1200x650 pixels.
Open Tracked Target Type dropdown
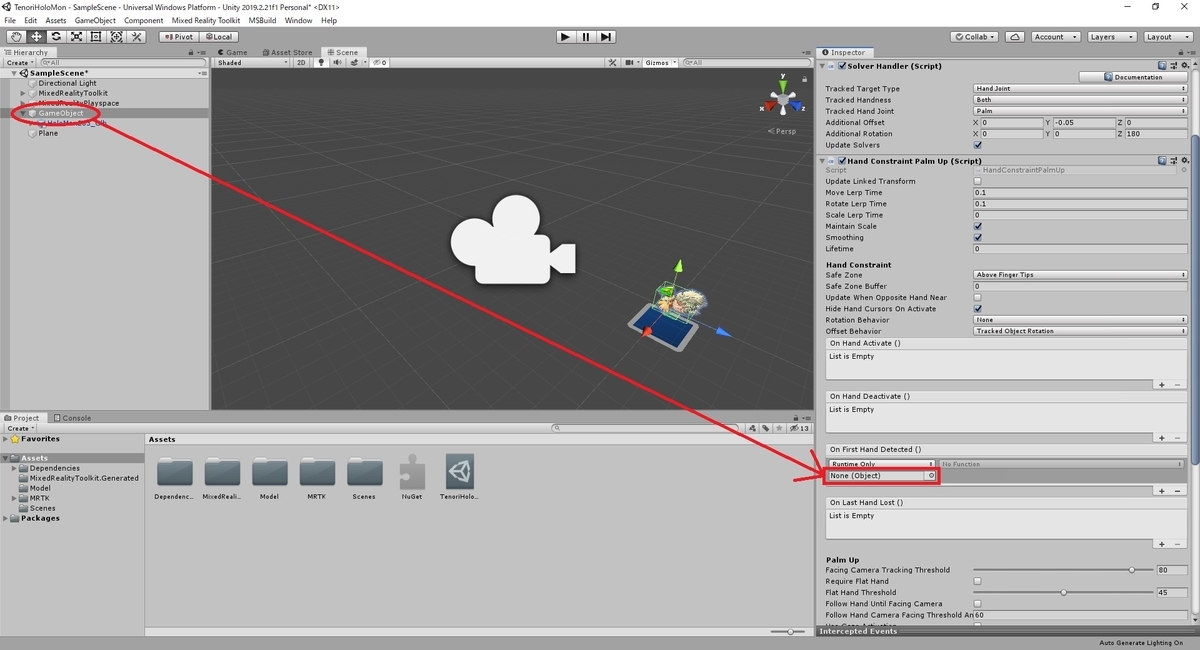coord(1080,88)
